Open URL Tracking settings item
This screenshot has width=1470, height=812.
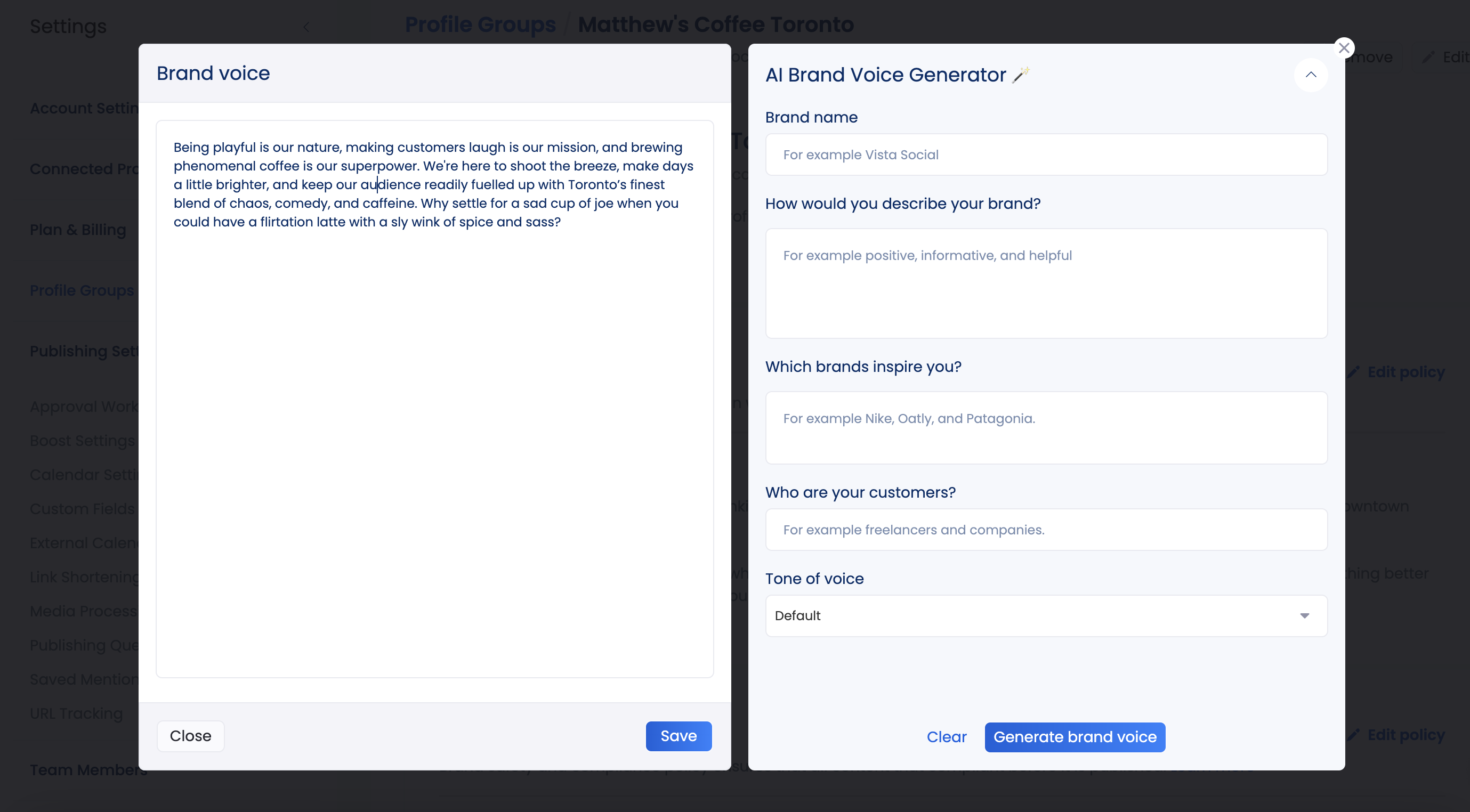[x=76, y=713]
